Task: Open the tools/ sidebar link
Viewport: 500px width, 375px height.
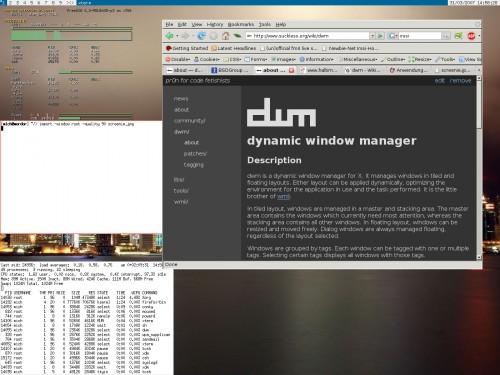Action: [181, 191]
